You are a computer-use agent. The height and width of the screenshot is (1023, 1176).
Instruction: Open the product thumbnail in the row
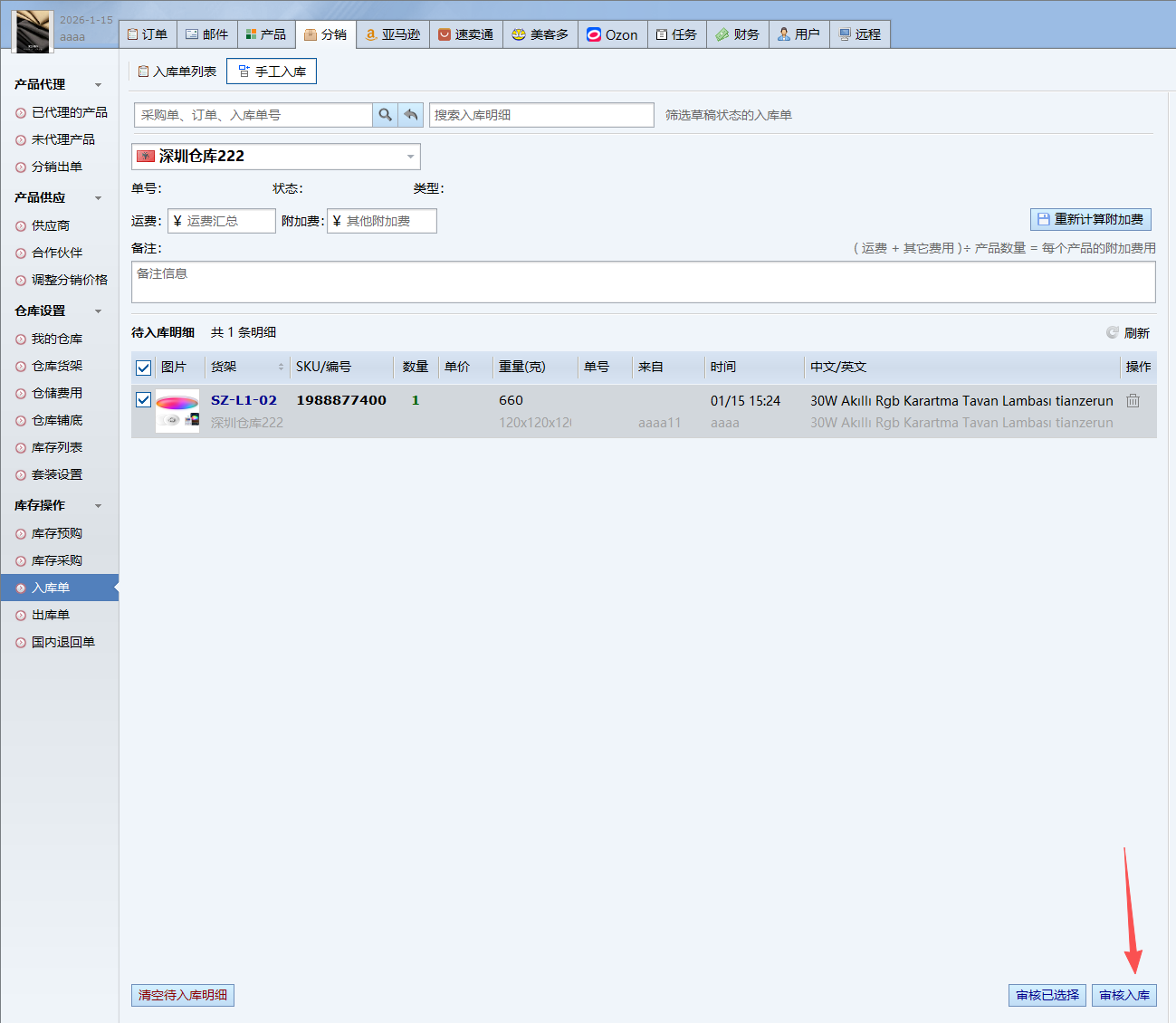point(177,411)
